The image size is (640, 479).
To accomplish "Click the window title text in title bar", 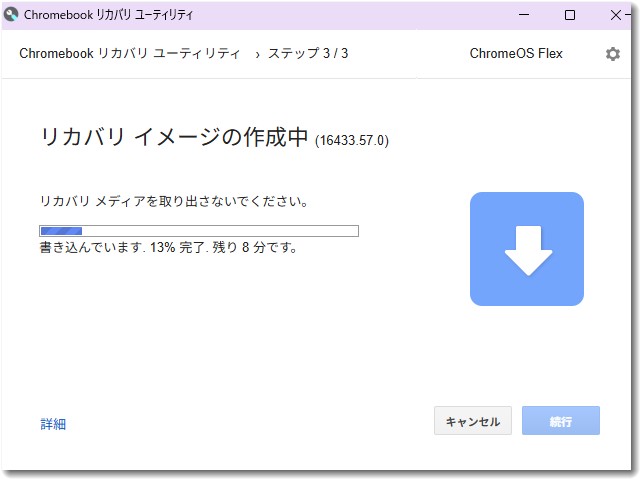I will tap(108, 15).
